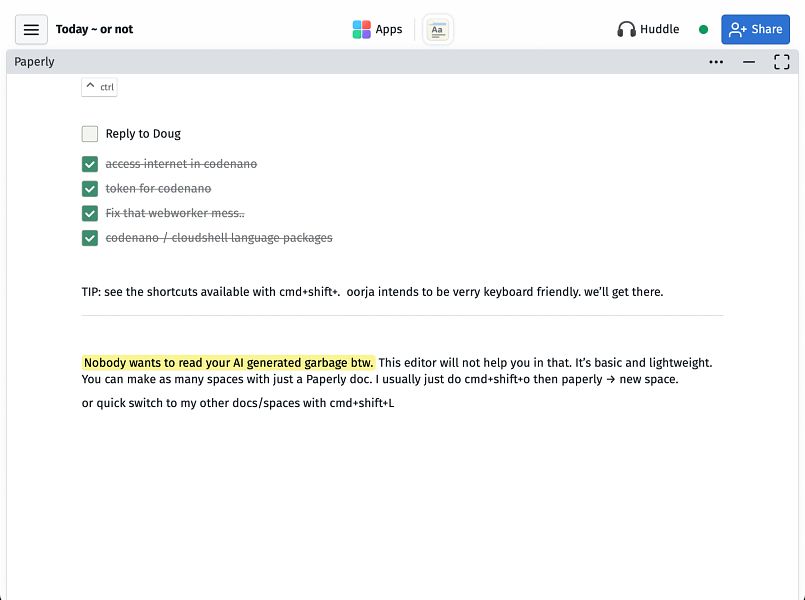Open the hamburger menu
Screen dimensions: 805x600
click(31, 29)
